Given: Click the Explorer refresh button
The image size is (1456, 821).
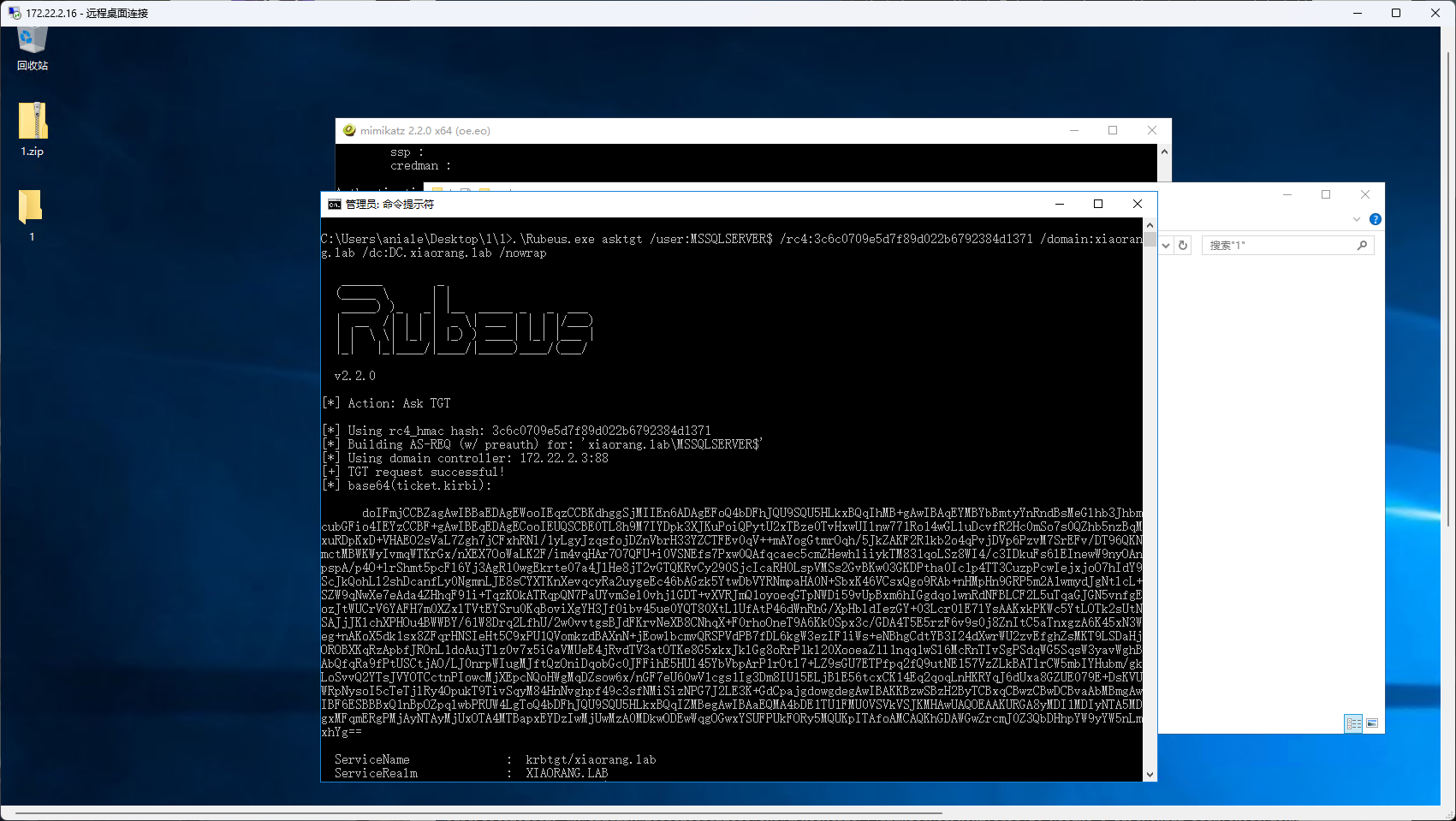Looking at the screenshot, I should tap(1183, 246).
